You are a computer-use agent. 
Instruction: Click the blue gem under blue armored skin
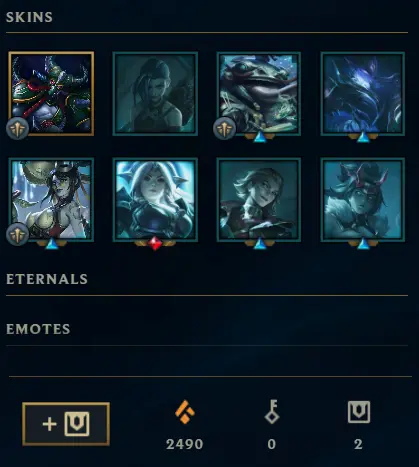[363, 137]
